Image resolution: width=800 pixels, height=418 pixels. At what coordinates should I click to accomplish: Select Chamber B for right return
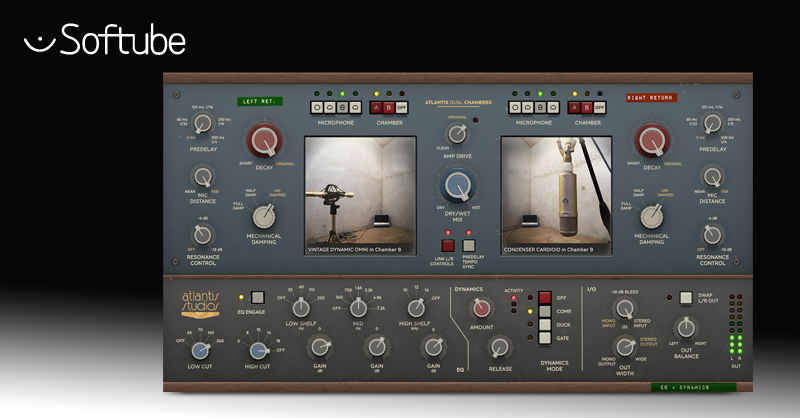click(587, 108)
